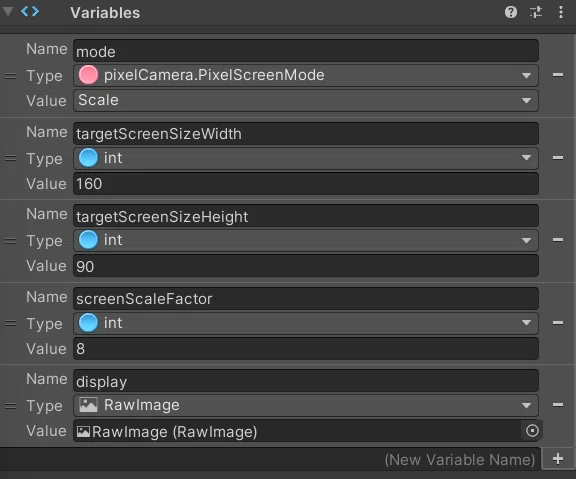Open the PixelScreenMode type dropdown
Viewport: 576px width, 479px height.
306,75
